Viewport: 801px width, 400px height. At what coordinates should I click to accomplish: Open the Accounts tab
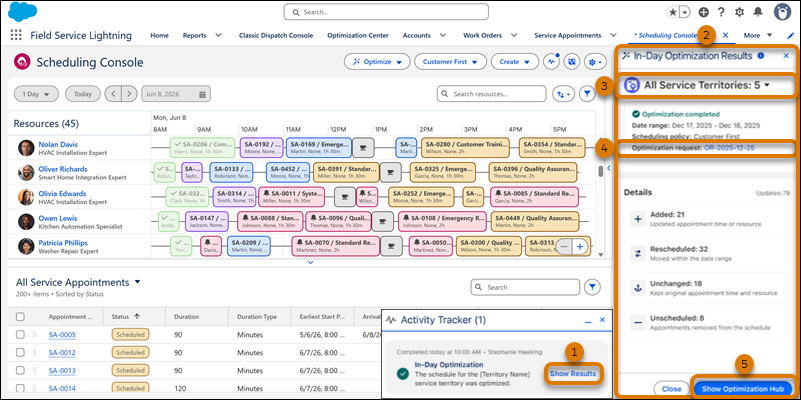click(416, 35)
